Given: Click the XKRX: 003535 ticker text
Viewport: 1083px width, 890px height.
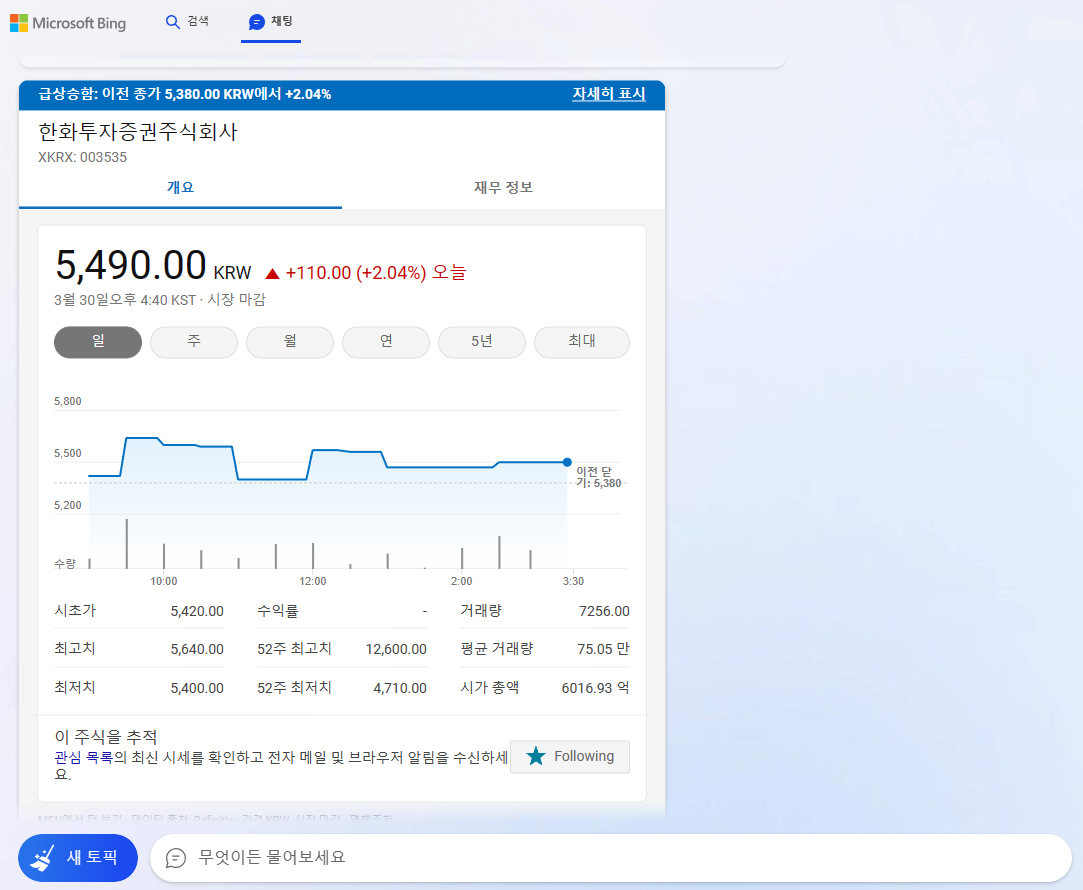Looking at the screenshot, I should pos(82,157).
